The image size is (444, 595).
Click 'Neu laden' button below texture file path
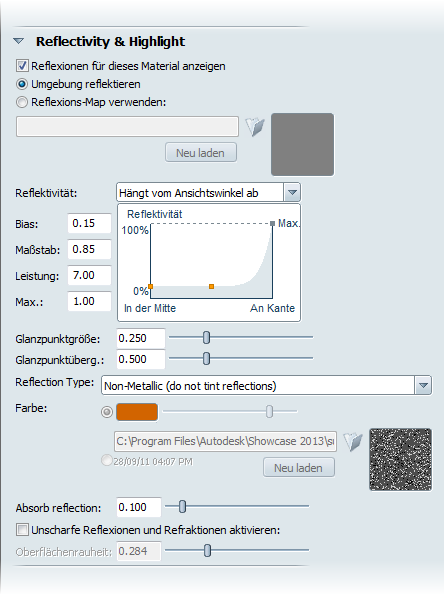point(299,468)
